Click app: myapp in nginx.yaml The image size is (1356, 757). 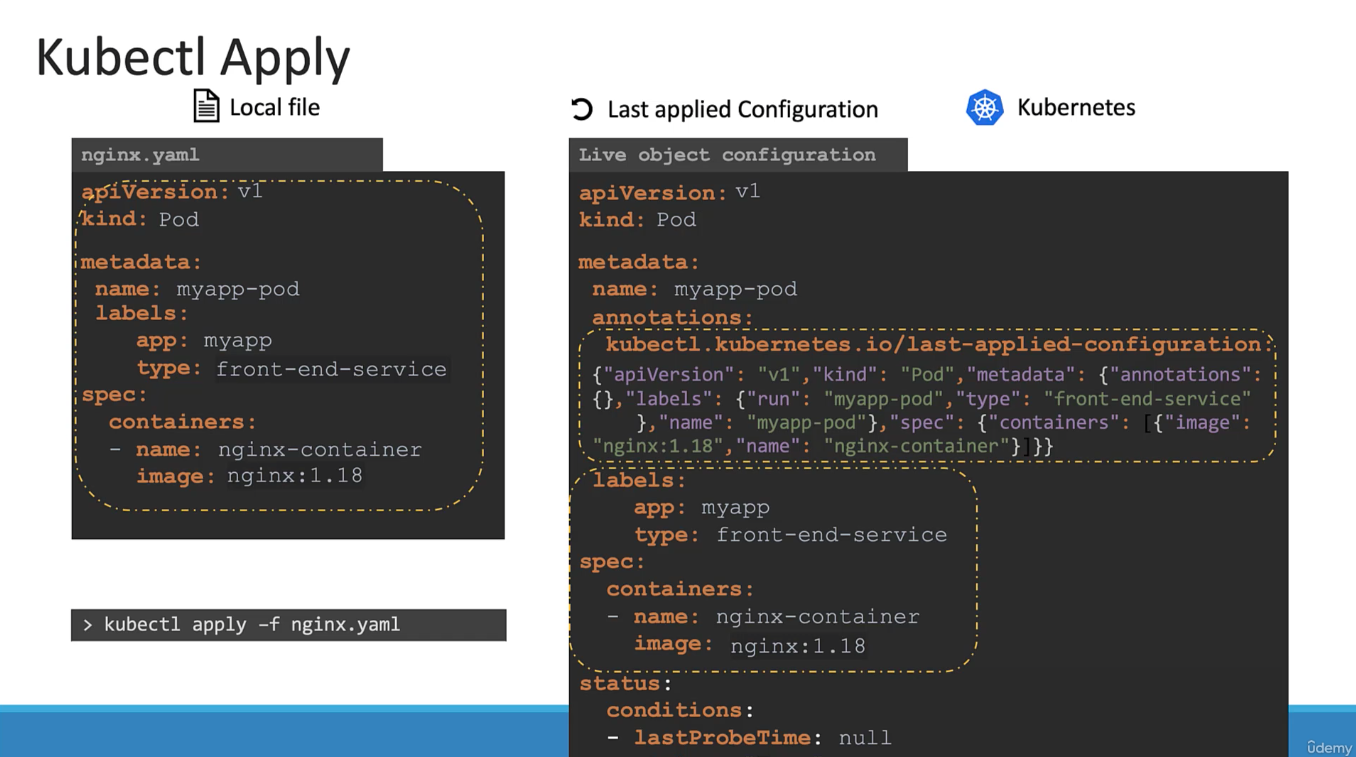204,340
